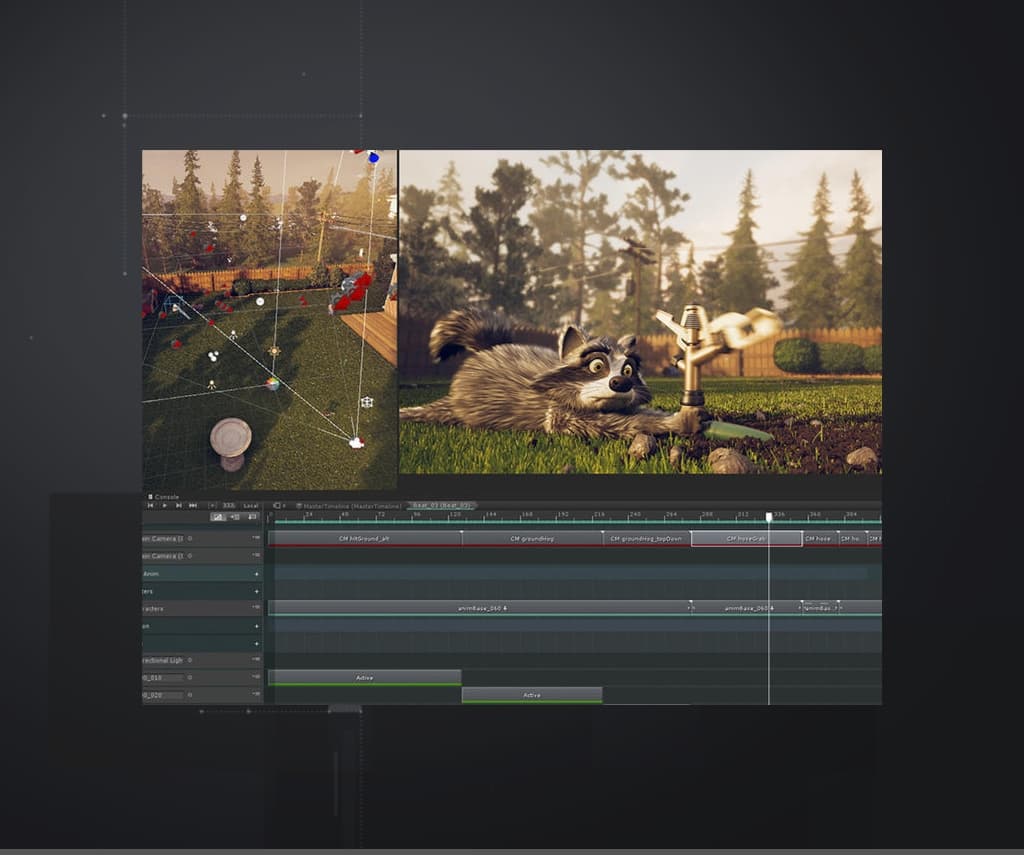Screen dimensions: 1024x855
Task: Skip to the end of the timeline
Action: tap(193, 505)
